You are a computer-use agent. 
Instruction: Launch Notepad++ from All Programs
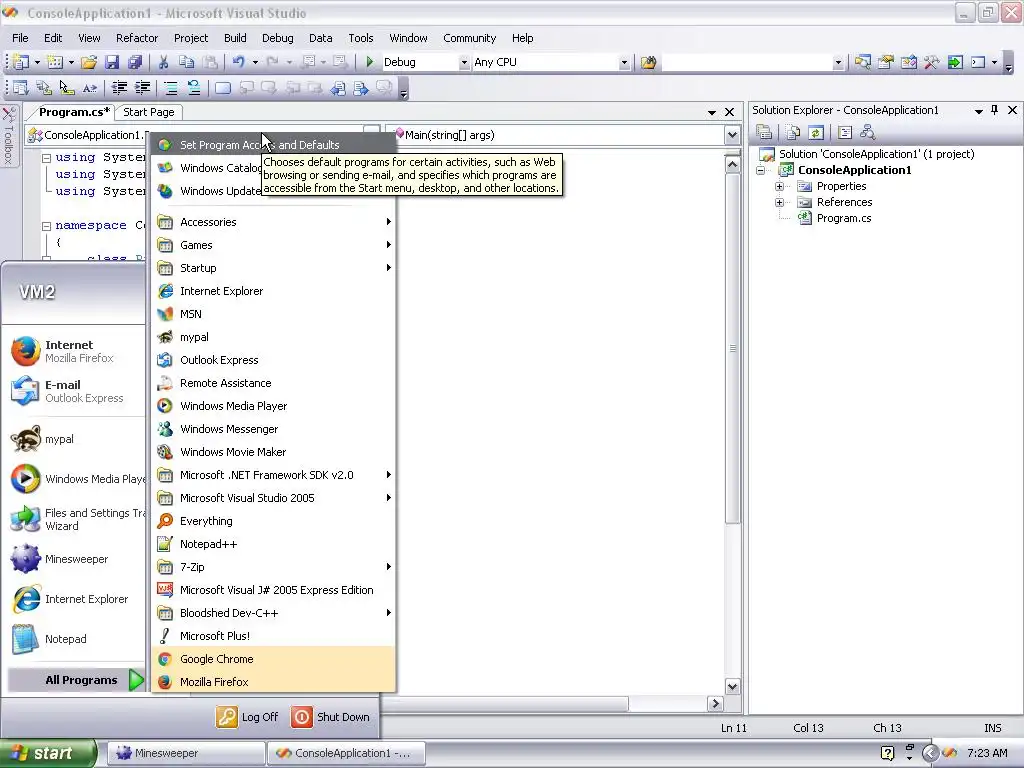click(274, 544)
